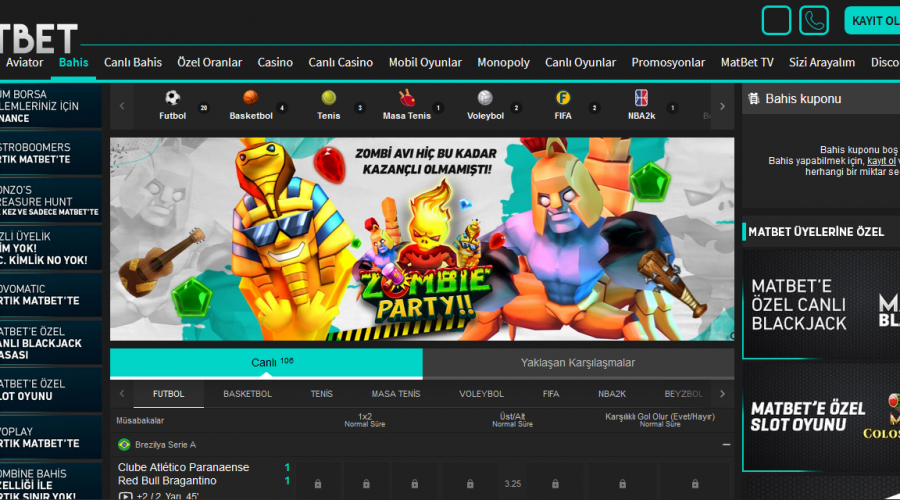Select Futbol sport icon in carousel
Screen dimensions: 900x500
(x=172, y=98)
